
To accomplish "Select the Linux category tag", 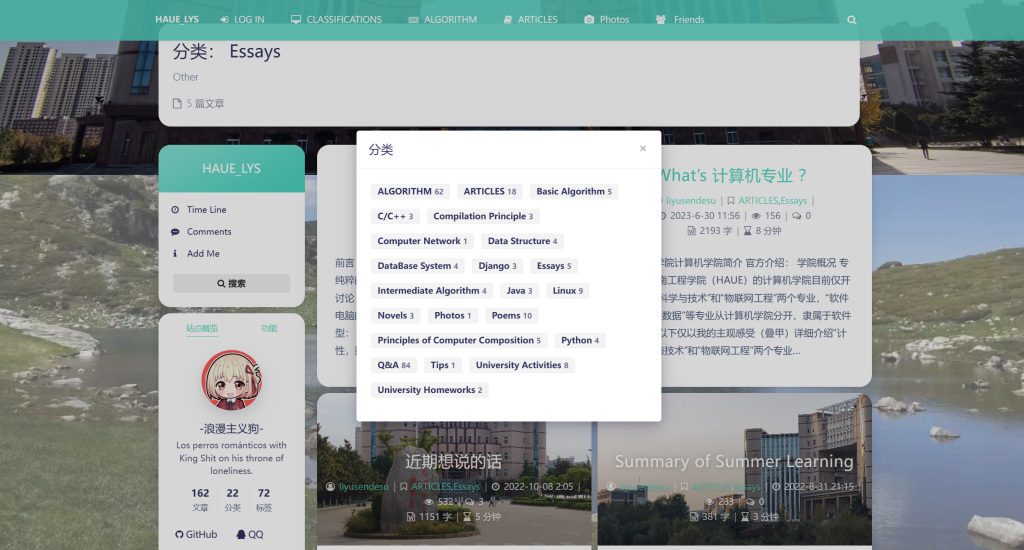I will pyautogui.click(x=567, y=291).
